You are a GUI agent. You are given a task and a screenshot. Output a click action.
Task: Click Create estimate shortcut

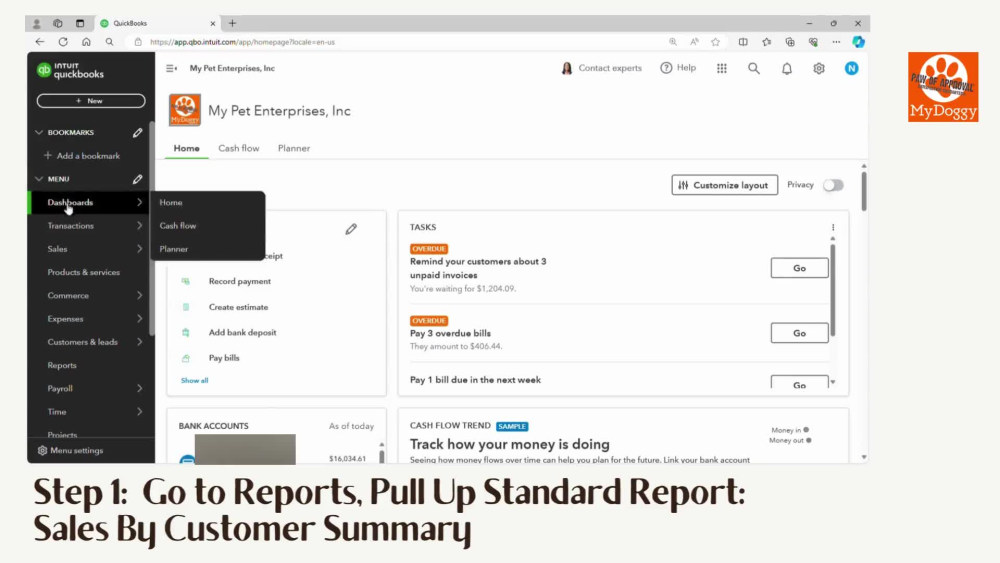tap(239, 307)
